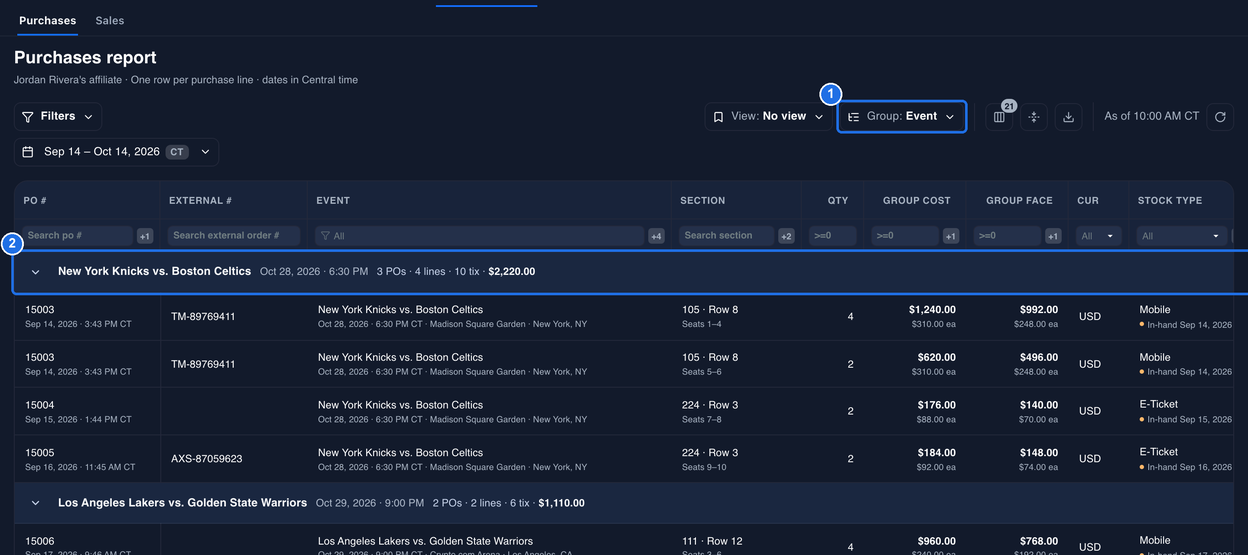The width and height of the screenshot is (1248, 555).
Task: Click the calendar icon of date range
Action: click(x=28, y=152)
